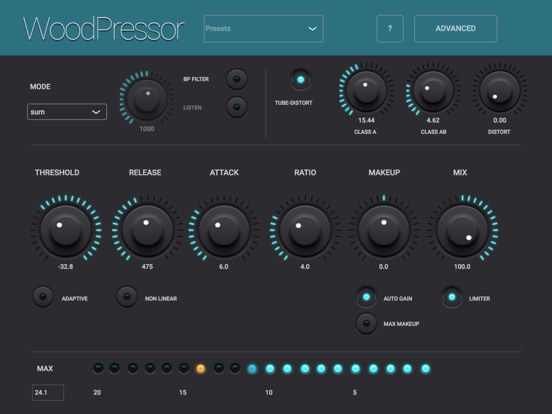
Task: Click the Makeup knob
Action: (384, 231)
